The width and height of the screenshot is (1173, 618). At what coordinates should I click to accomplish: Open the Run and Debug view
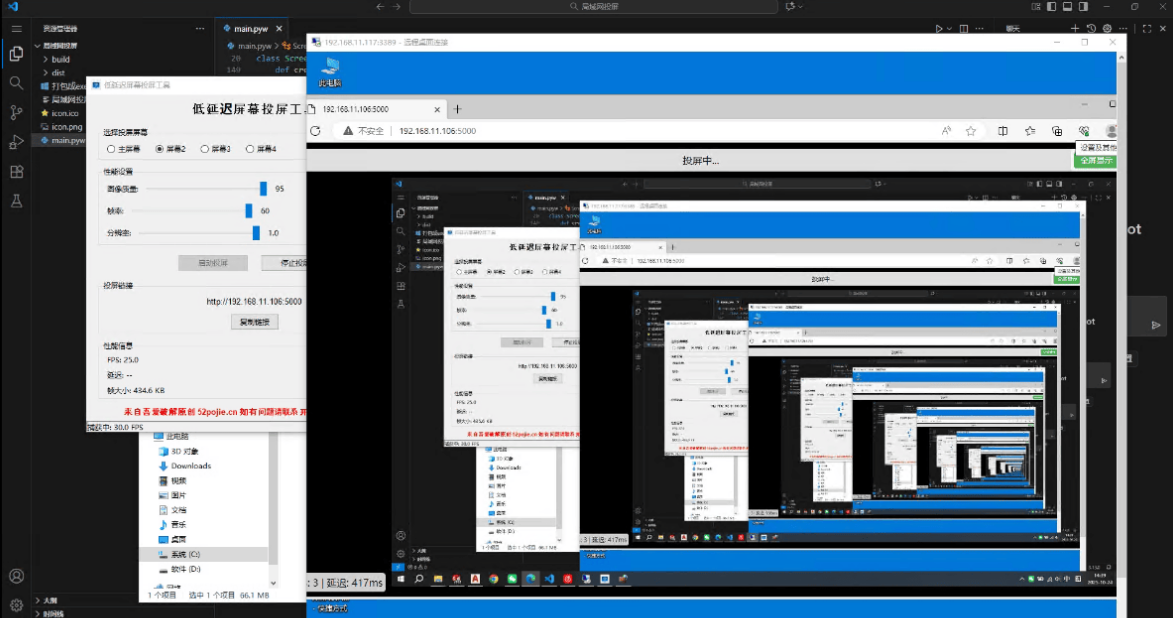tap(16, 142)
